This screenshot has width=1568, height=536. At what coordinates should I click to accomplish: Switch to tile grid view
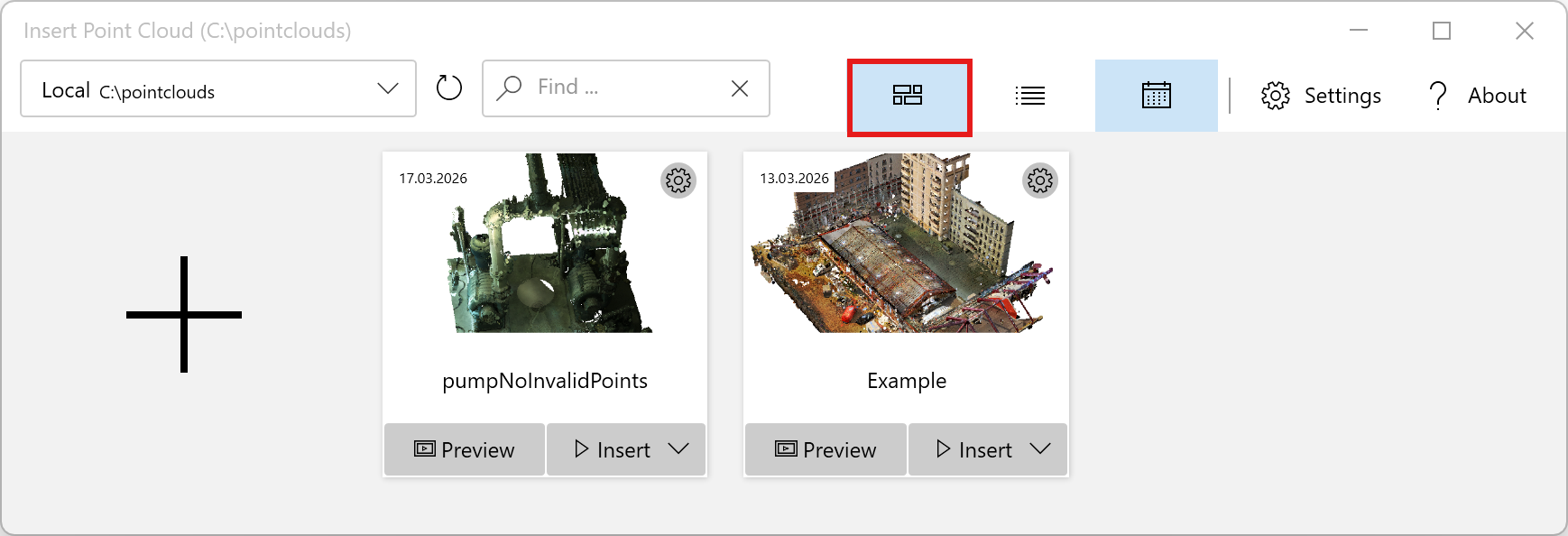pyautogui.click(x=908, y=96)
